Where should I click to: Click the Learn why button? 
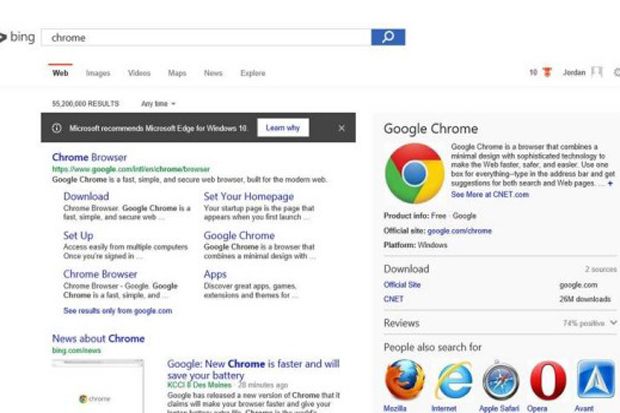[x=283, y=128]
